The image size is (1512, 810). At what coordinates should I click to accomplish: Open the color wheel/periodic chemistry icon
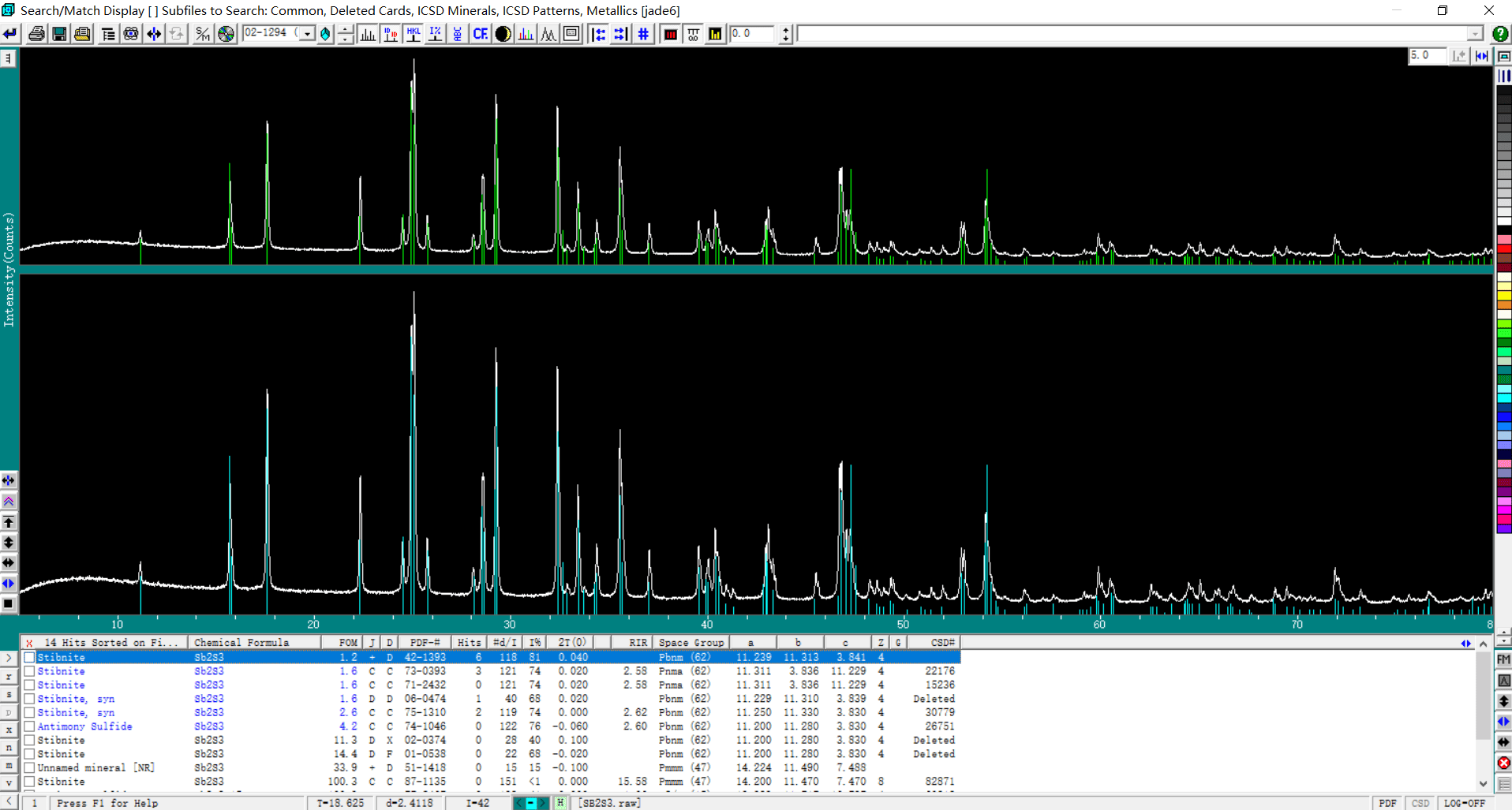(x=226, y=34)
